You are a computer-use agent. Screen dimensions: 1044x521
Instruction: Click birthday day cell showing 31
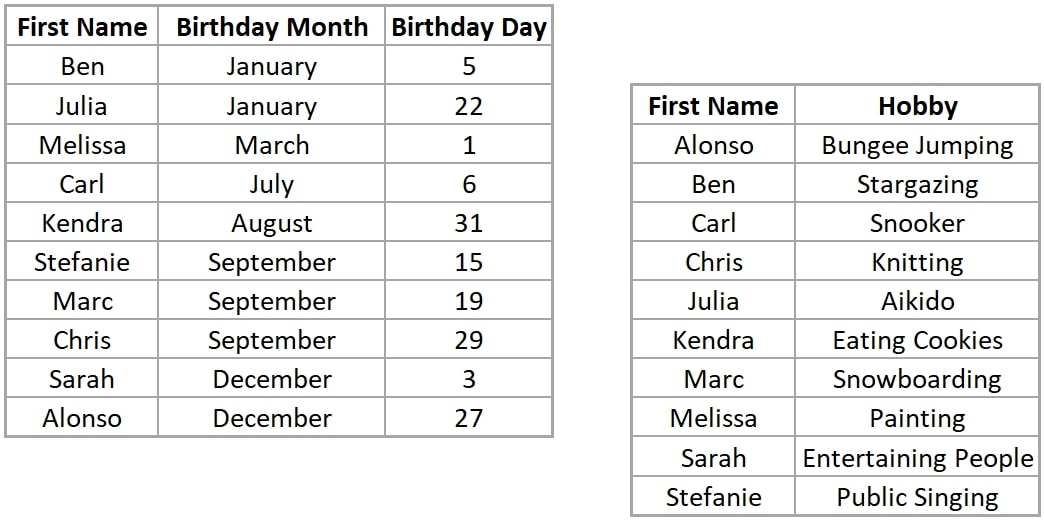tap(469, 223)
